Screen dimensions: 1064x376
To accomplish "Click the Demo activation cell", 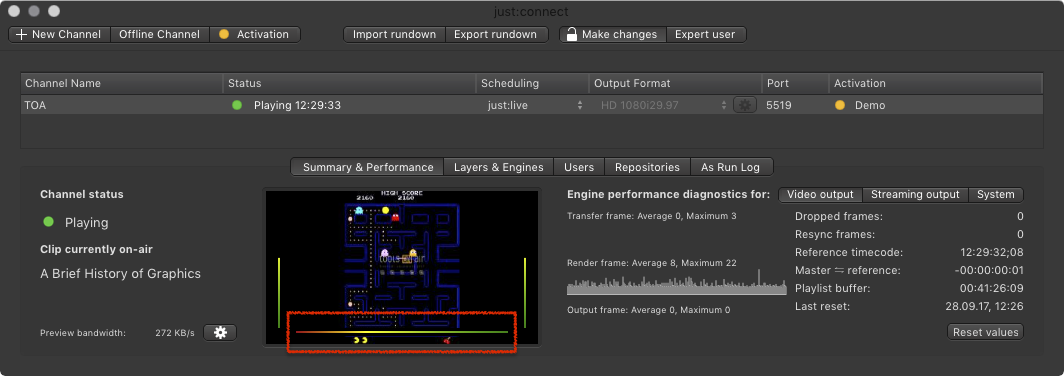I will [870, 105].
